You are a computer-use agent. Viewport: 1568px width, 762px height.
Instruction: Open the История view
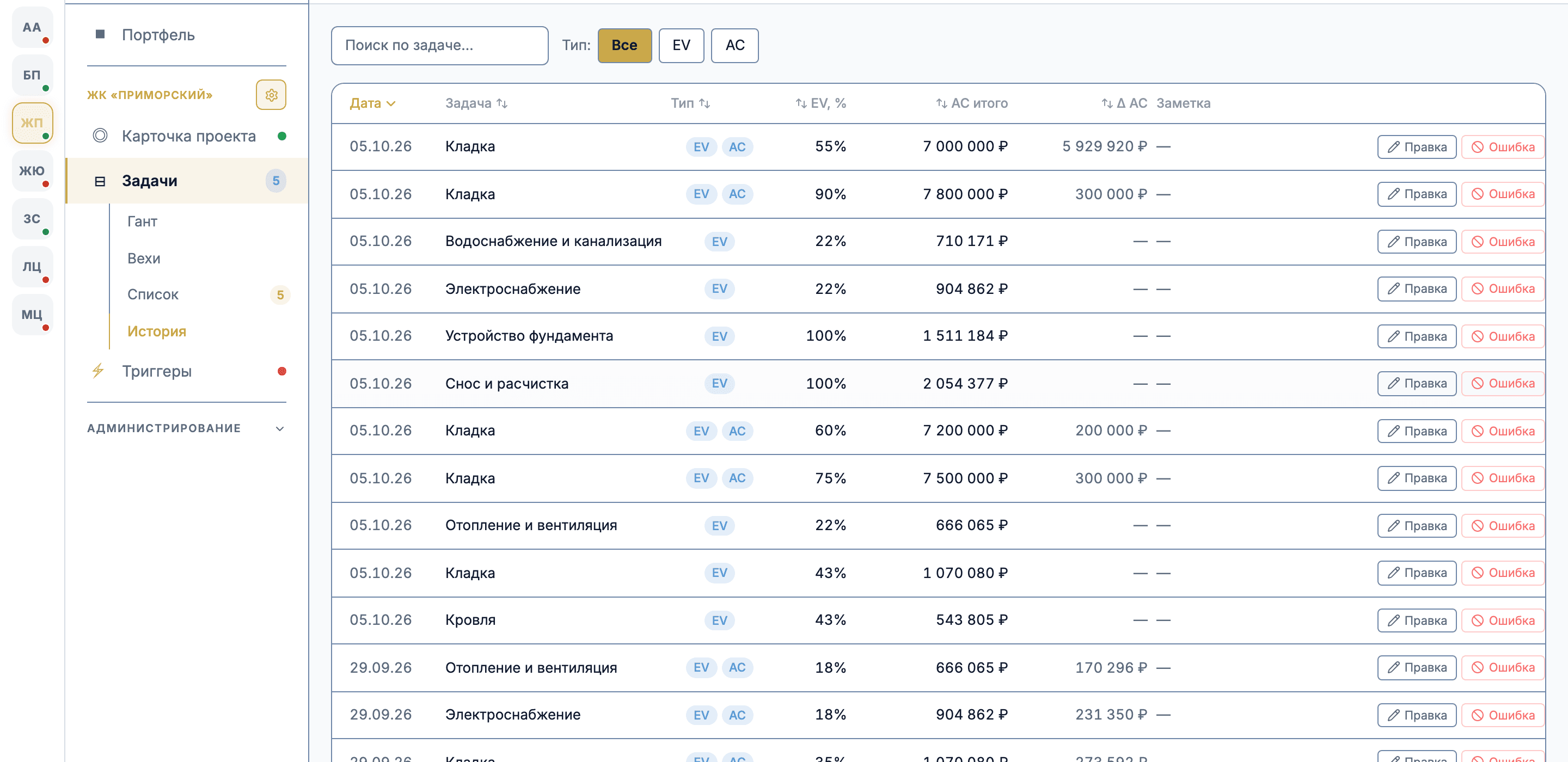coord(156,331)
